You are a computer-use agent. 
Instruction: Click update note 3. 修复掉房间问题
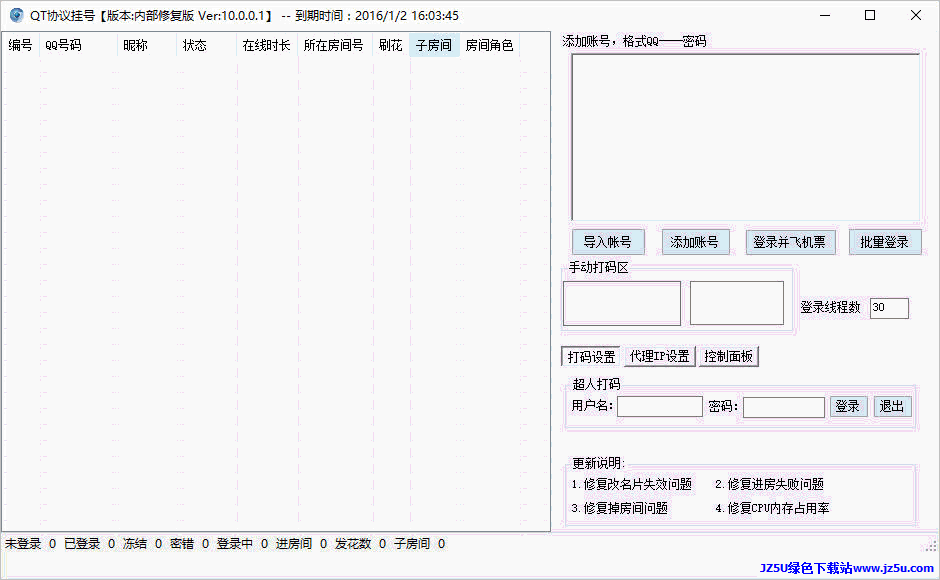point(619,508)
